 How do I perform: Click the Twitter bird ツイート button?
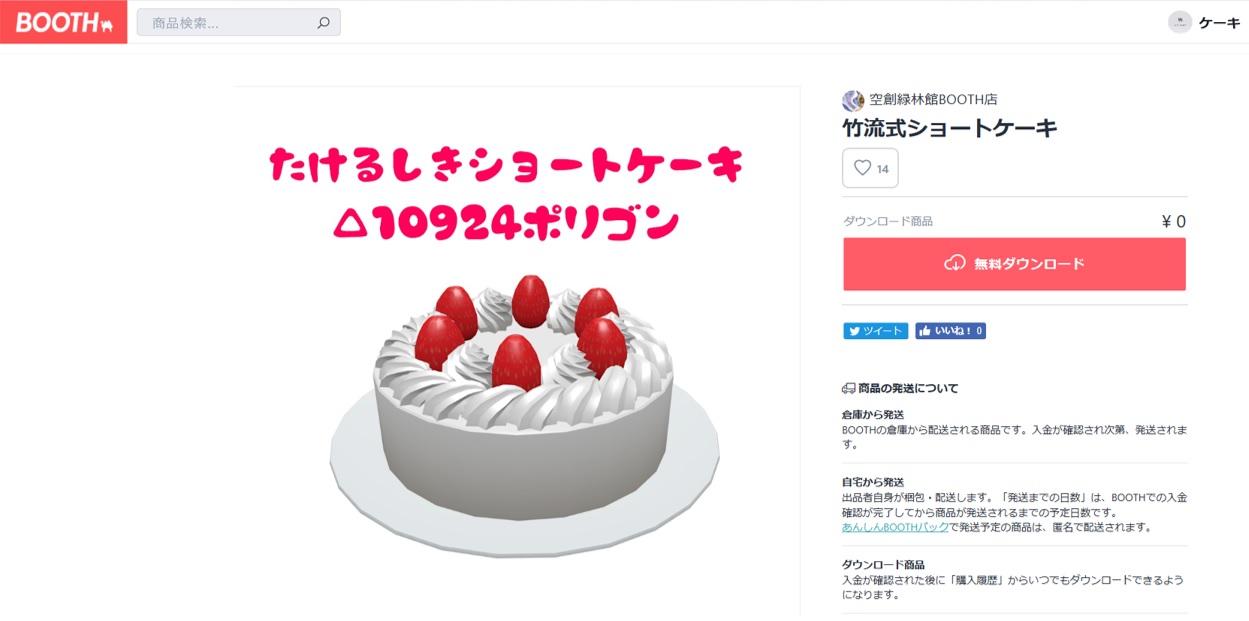click(x=875, y=331)
